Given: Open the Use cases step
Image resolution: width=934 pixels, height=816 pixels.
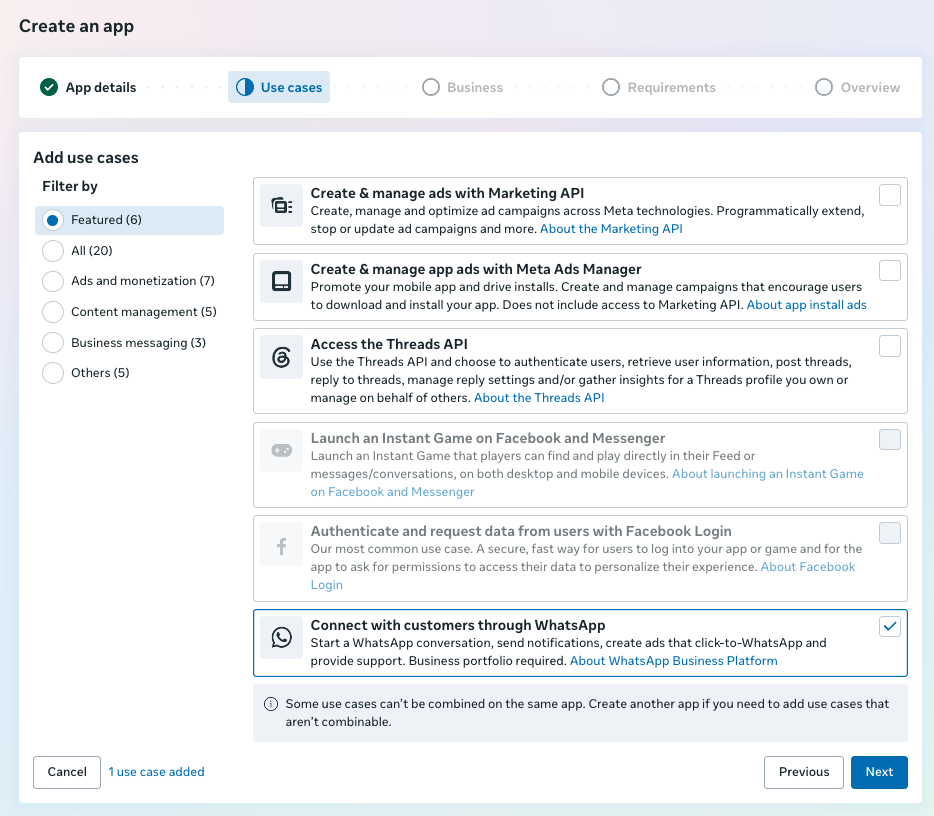Looking at the screenshot, I should 279,88.
